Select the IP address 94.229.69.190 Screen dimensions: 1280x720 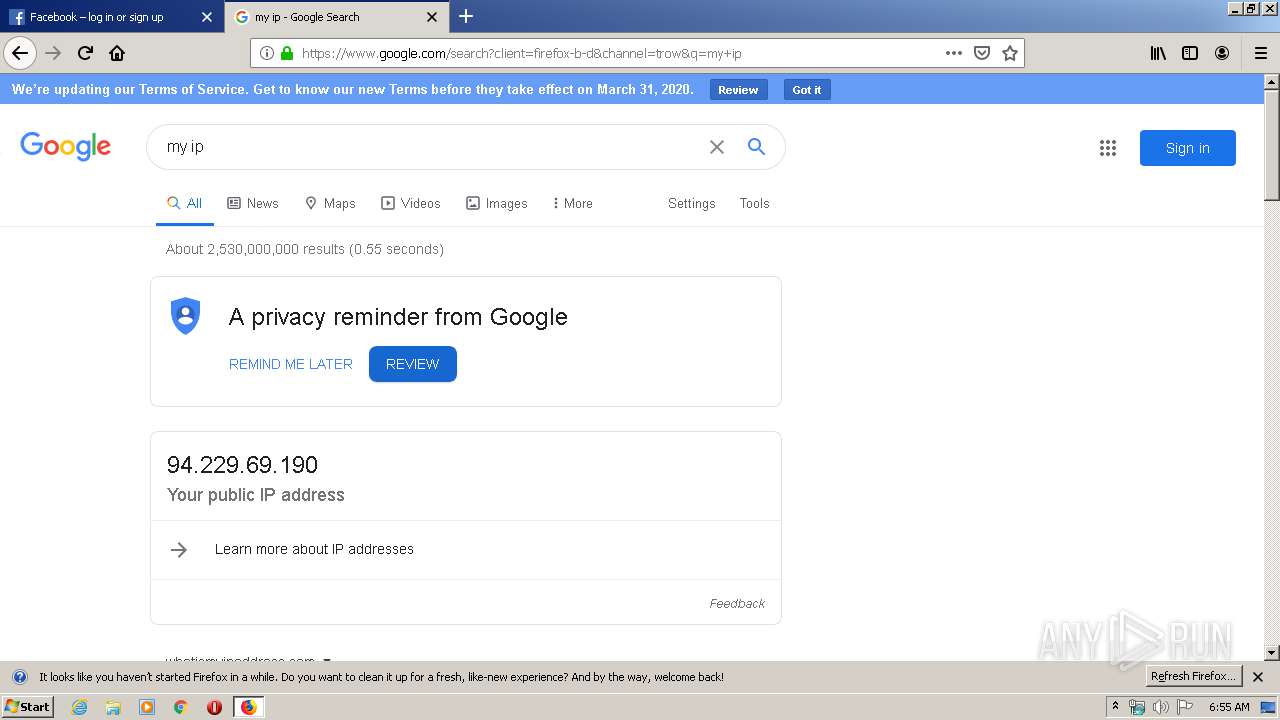[x=242, y=465]
